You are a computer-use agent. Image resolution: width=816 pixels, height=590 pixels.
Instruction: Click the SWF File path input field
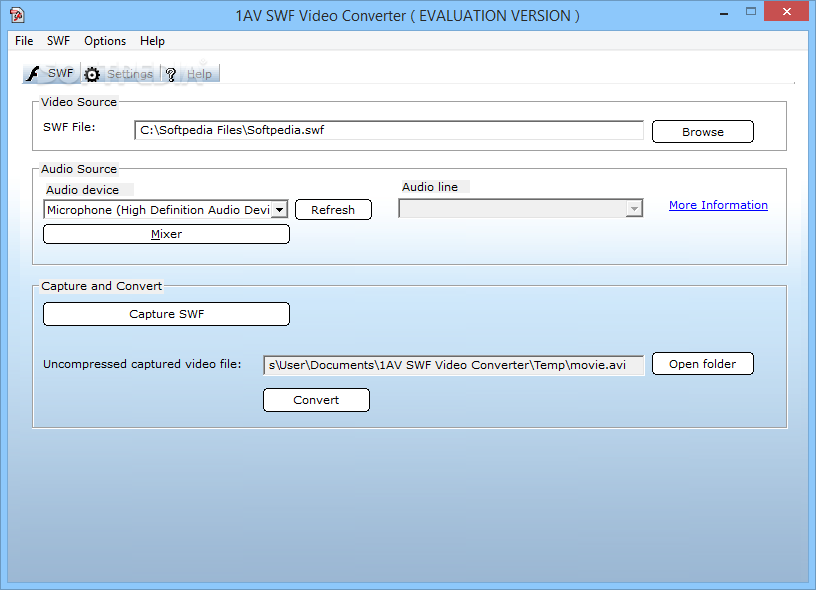[389, 130]
